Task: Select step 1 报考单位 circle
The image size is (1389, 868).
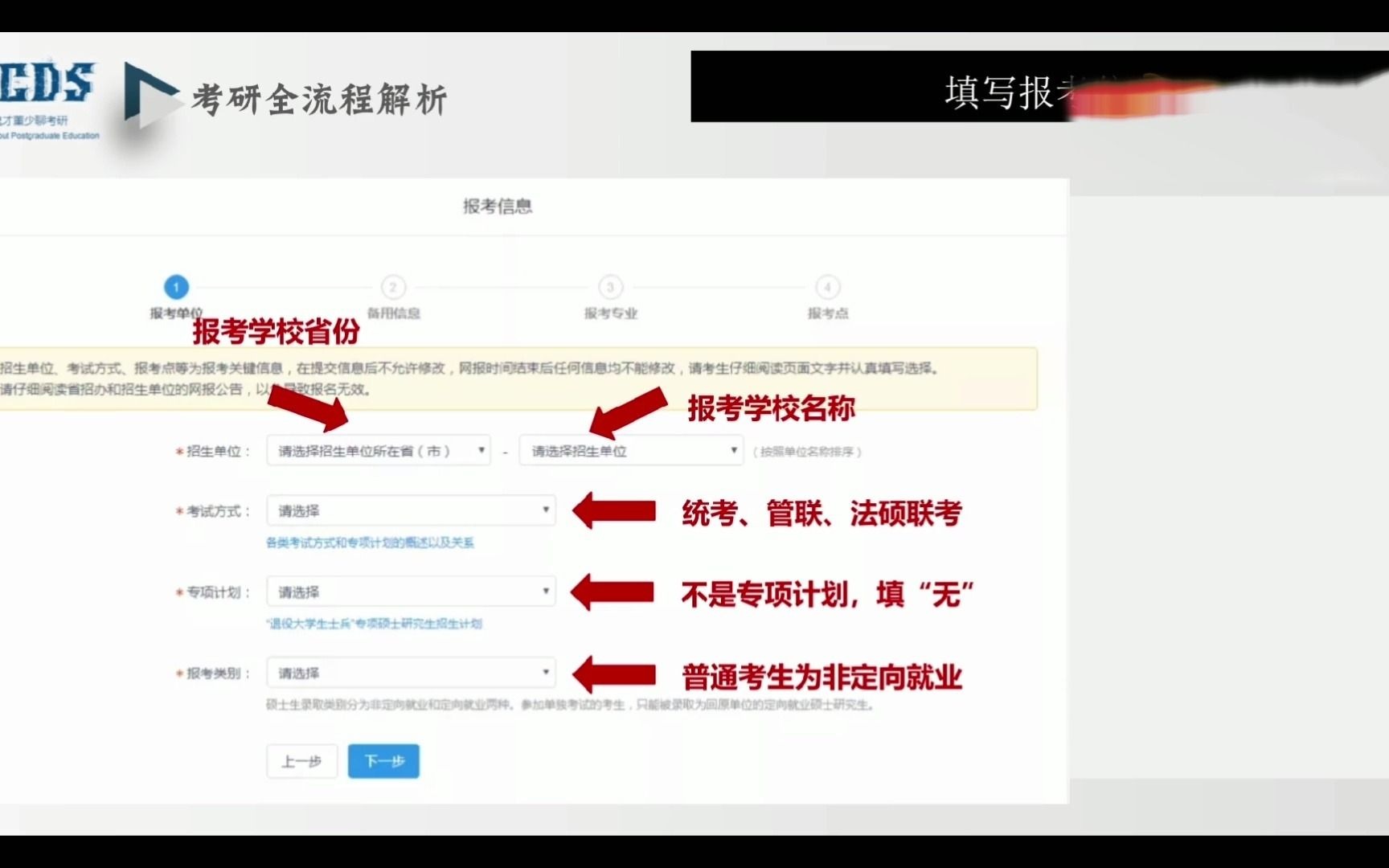Action: click(176, 287)
